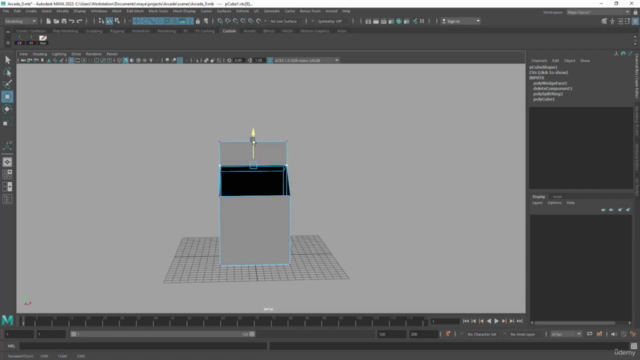
Task: Open the Sign In dropdown
Action: 461,21
